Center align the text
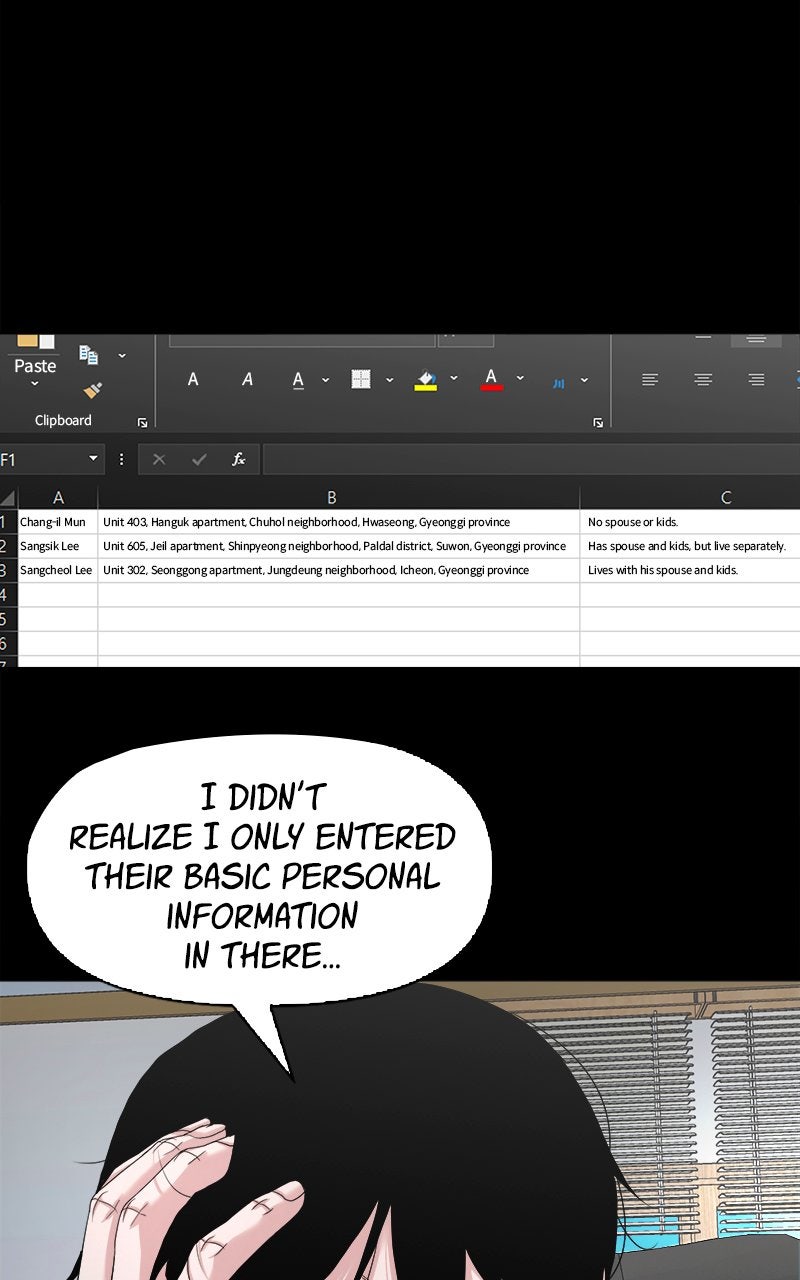The width and height of the screenshot is (800, 1280). (x=703, y=379)
